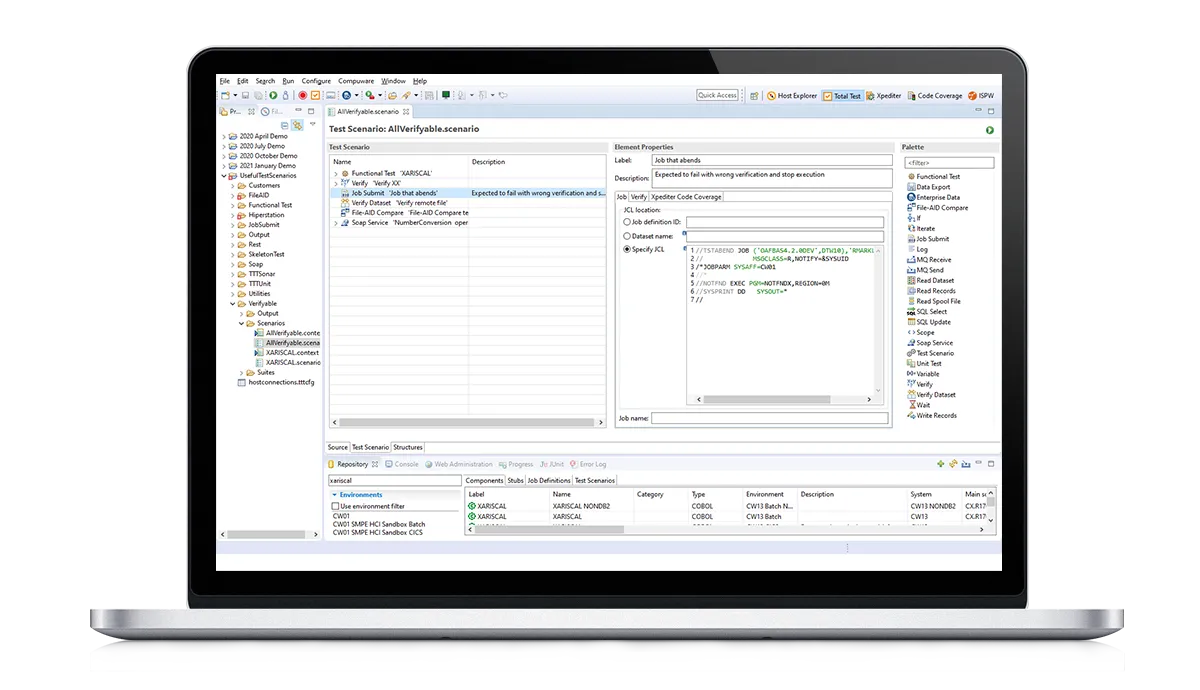The image size is (1200, 690).
Task: Select SQL Select in the Palette
Action: coord(927,312)
